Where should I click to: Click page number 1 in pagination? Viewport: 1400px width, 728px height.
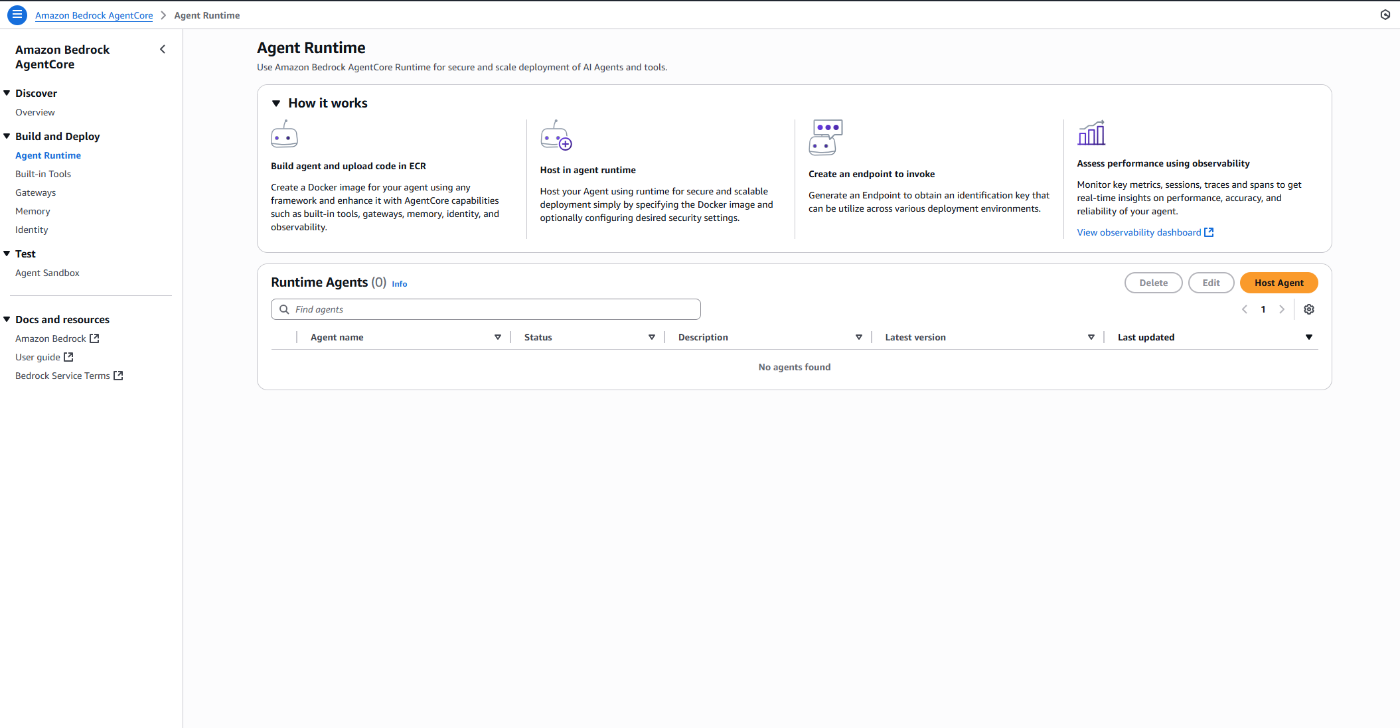[1263, 310]
